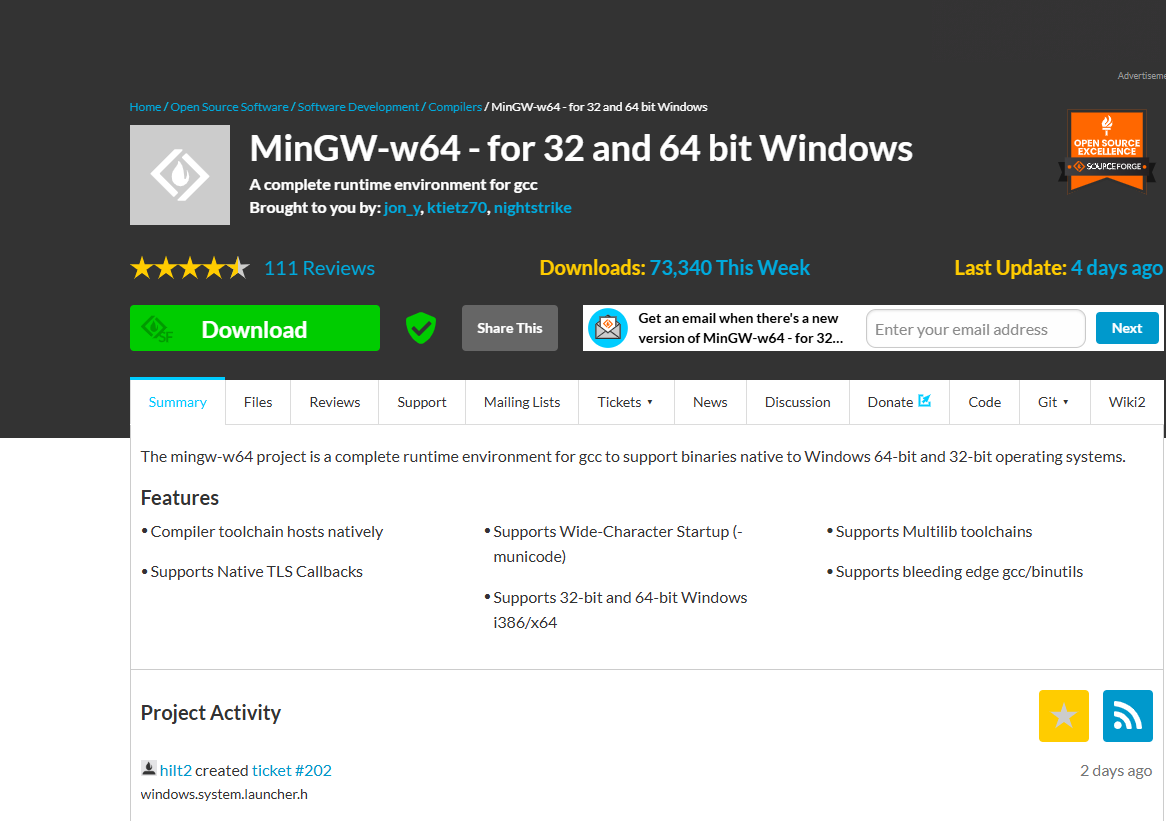Image resolution: width=1166 pixels, height=821 pixels.
Task: Expand the Git dropdown tab
Action: click(1054, 402)
